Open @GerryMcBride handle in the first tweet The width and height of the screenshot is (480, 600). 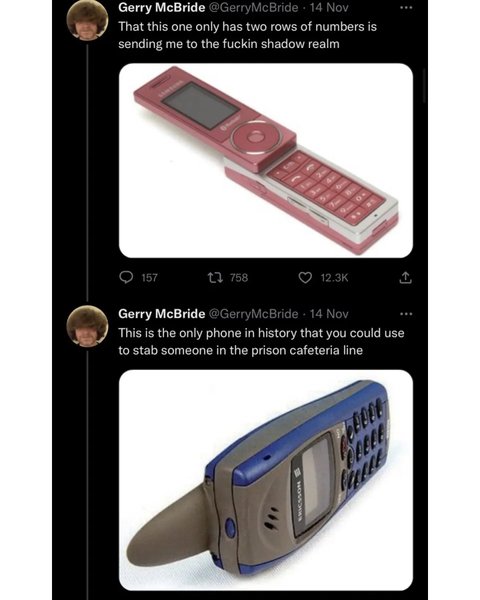[x=253, y=8]
